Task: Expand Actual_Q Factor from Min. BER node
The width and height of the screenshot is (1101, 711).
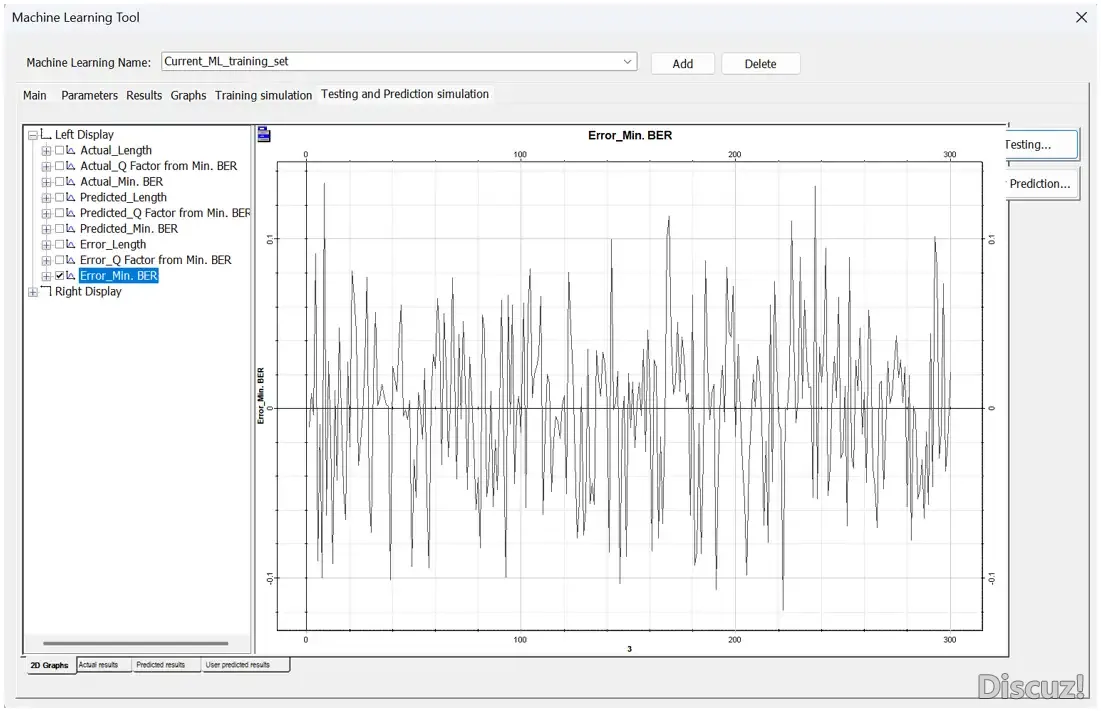Action: (46, 167)
